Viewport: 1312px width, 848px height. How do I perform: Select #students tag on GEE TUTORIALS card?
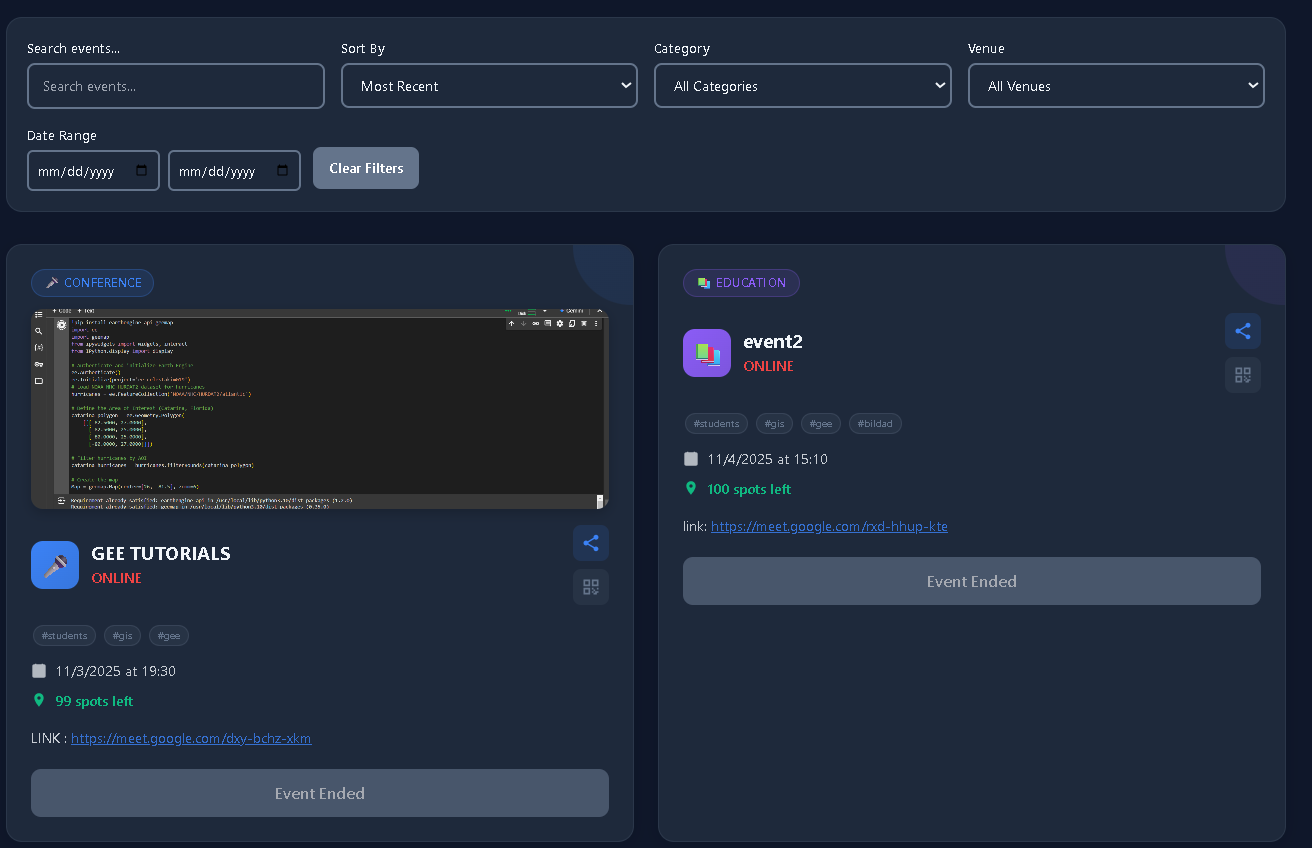65,636
